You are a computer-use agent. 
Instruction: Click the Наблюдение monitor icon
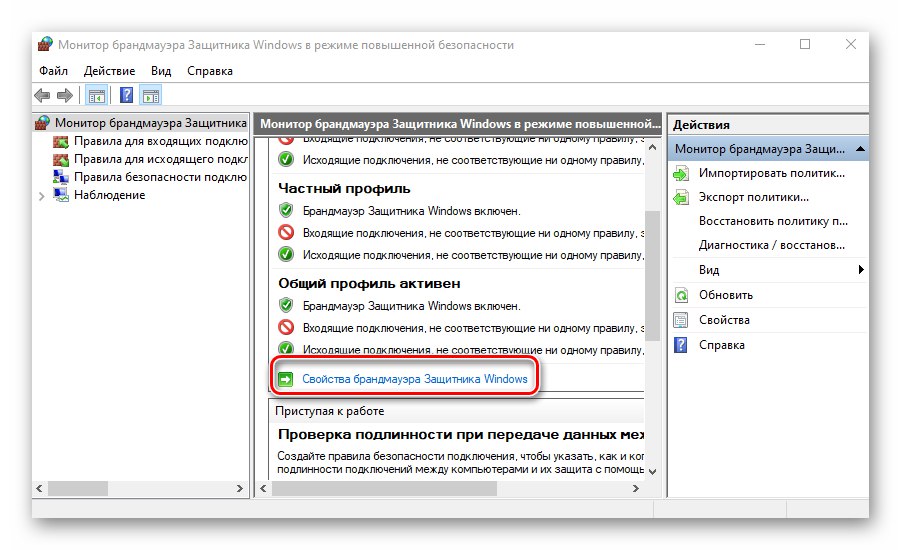click(60, 195)
